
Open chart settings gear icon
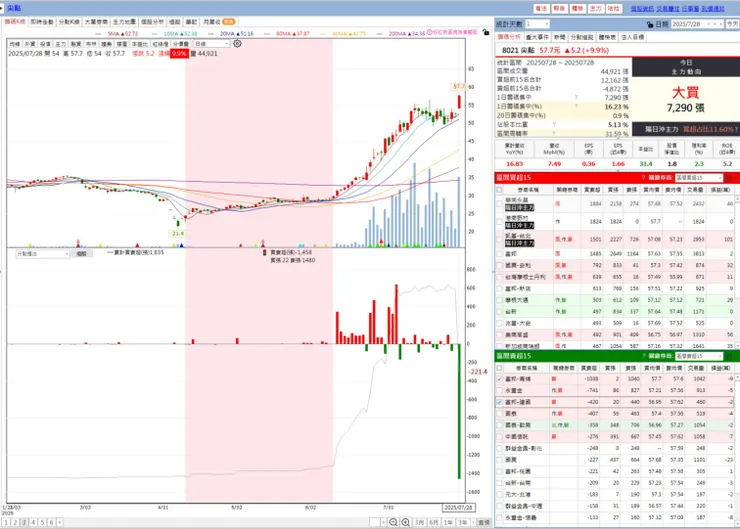pyautogui.click(x=237, y=43)
